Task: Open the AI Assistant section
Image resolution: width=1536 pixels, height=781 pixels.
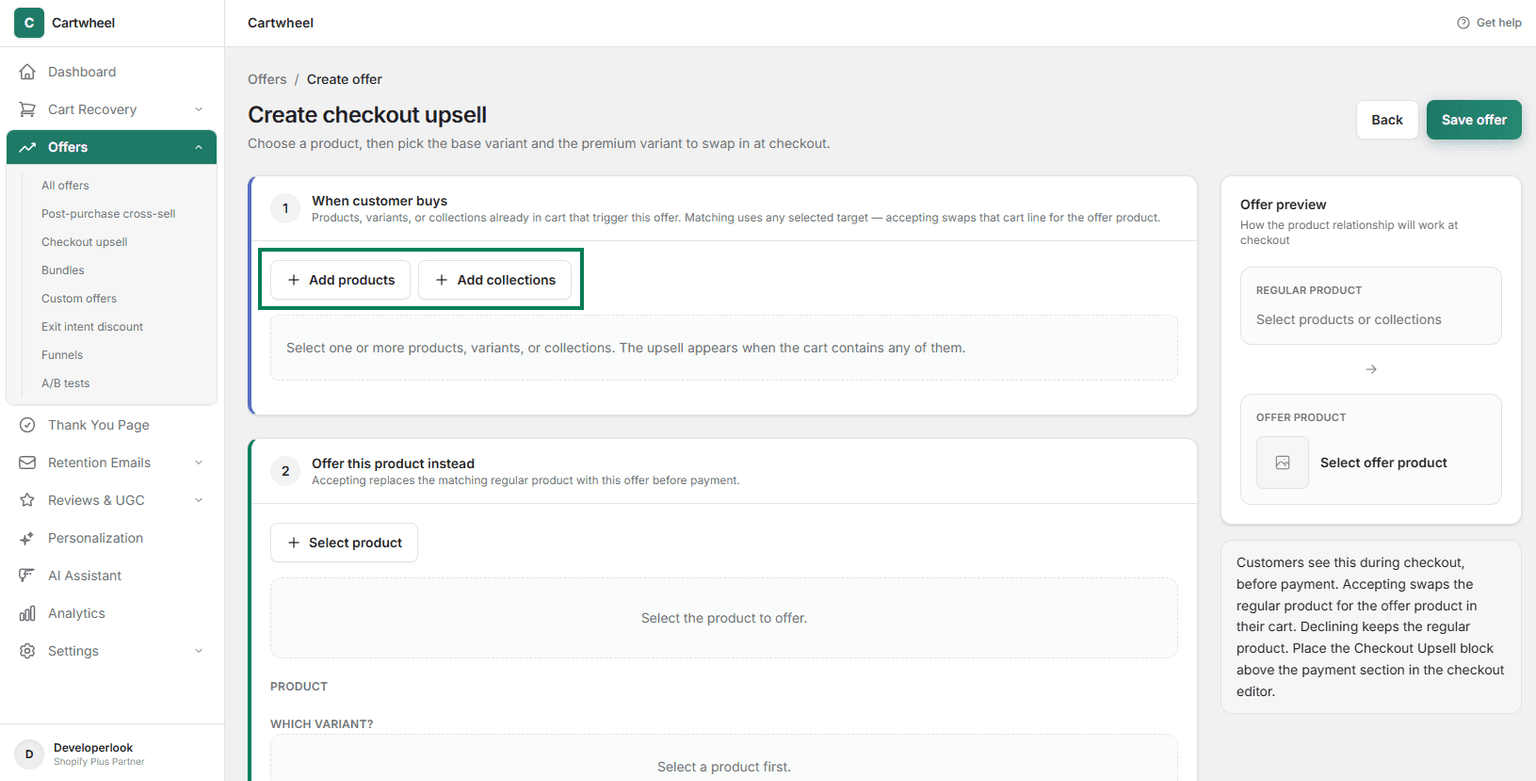Action: [112, 576]
